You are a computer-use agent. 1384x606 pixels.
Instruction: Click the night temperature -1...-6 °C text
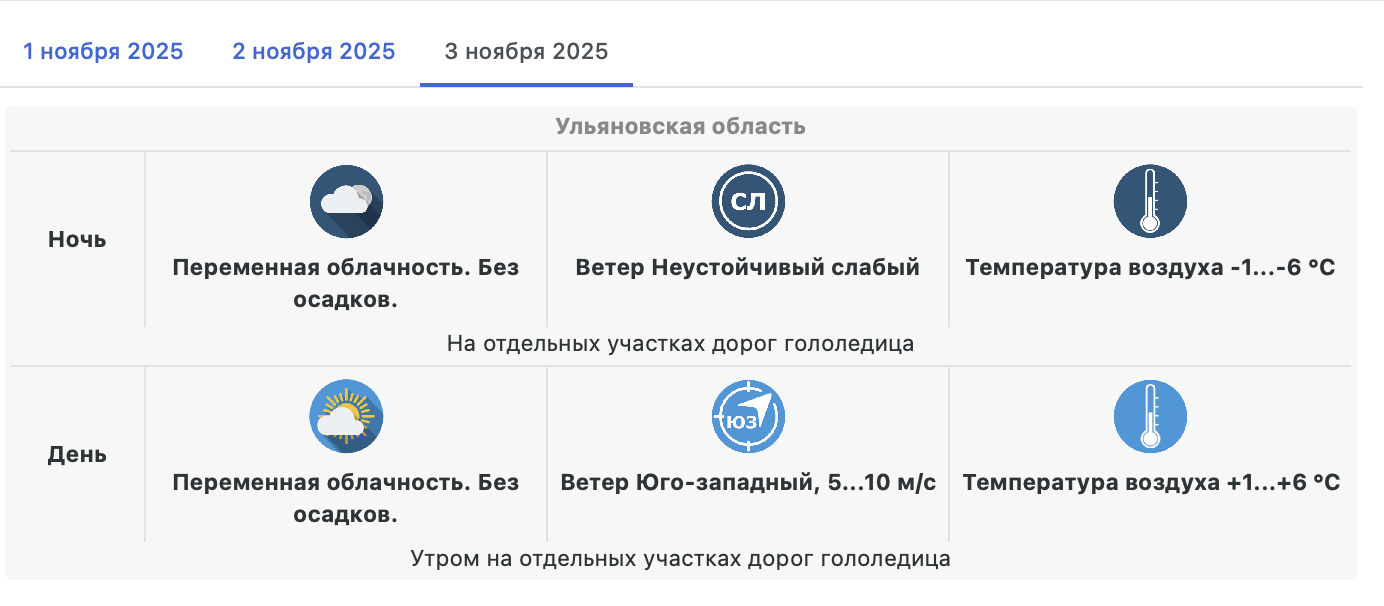point(1150,268)
